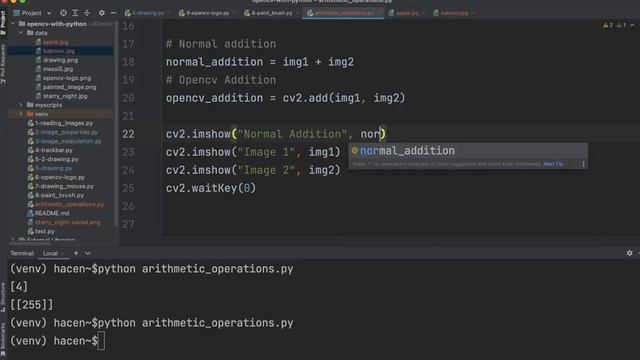Viewport: 640px width, 360px height.
Task: Select baboon.jpg in project tree
Action: (59, 51)
